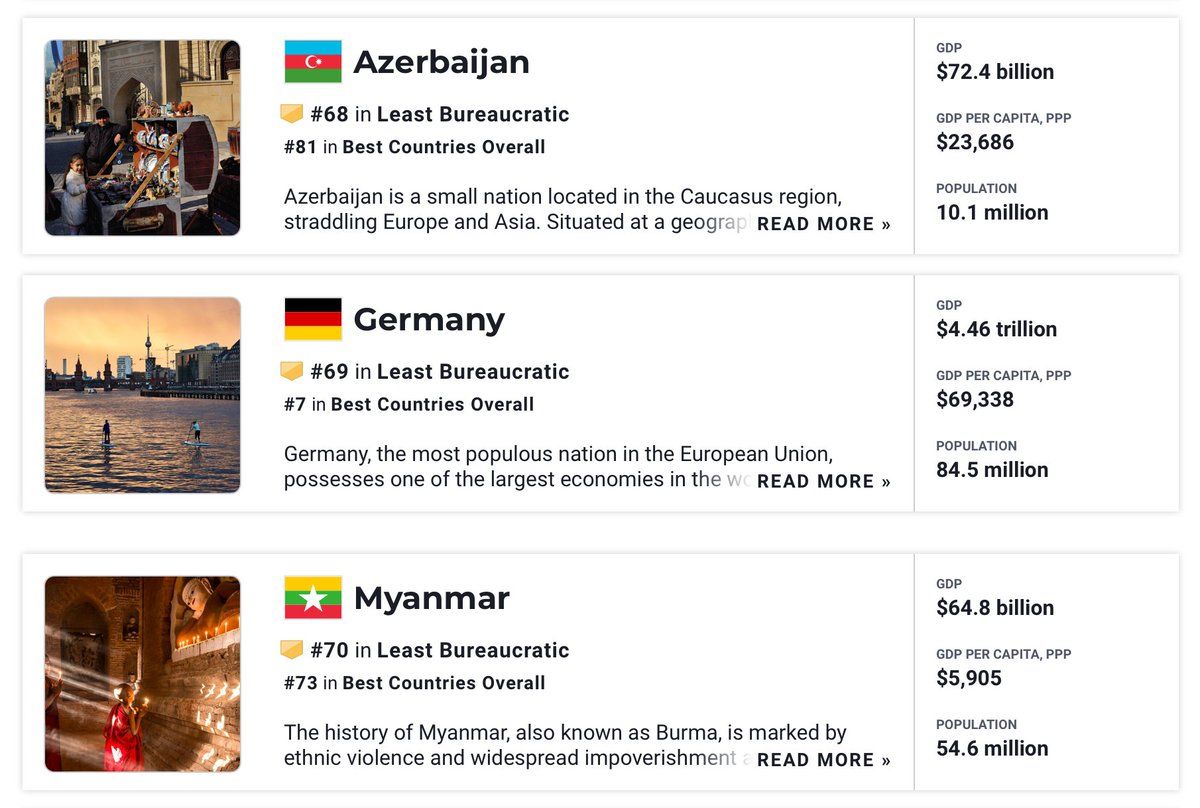Click the Azerbaijan flag icon
1200x808 pixels.
click(313, 62)
